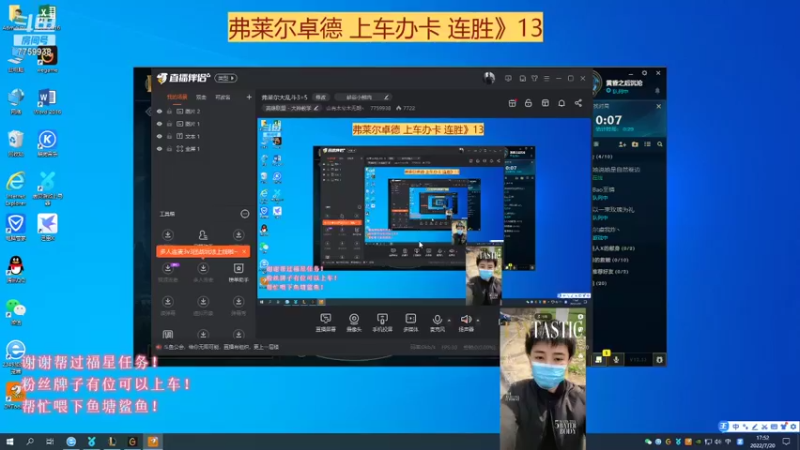Screen dimensions: 800x450
Task: Edit the pill field with pencil beside 修改
Action: tap(364, 97)
